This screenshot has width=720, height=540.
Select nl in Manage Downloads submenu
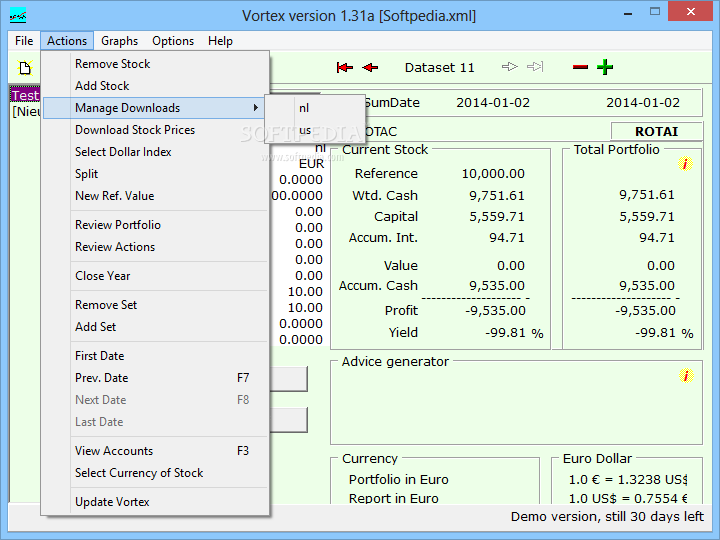(x=315, y=108)
